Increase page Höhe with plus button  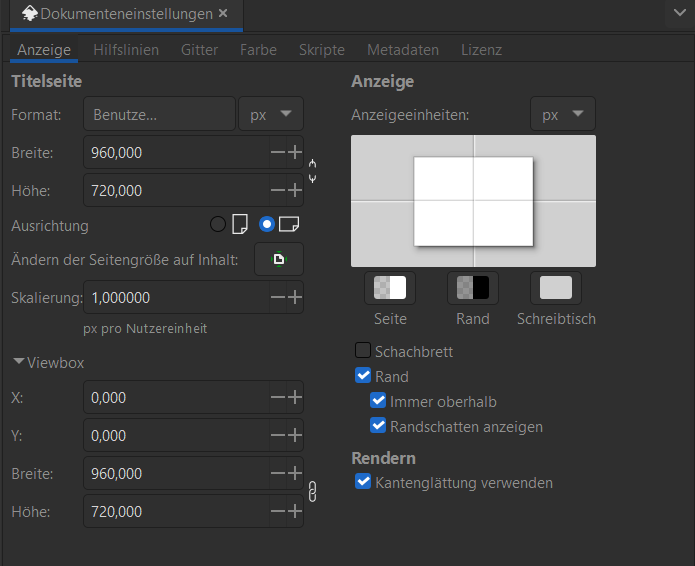point(295,190)
